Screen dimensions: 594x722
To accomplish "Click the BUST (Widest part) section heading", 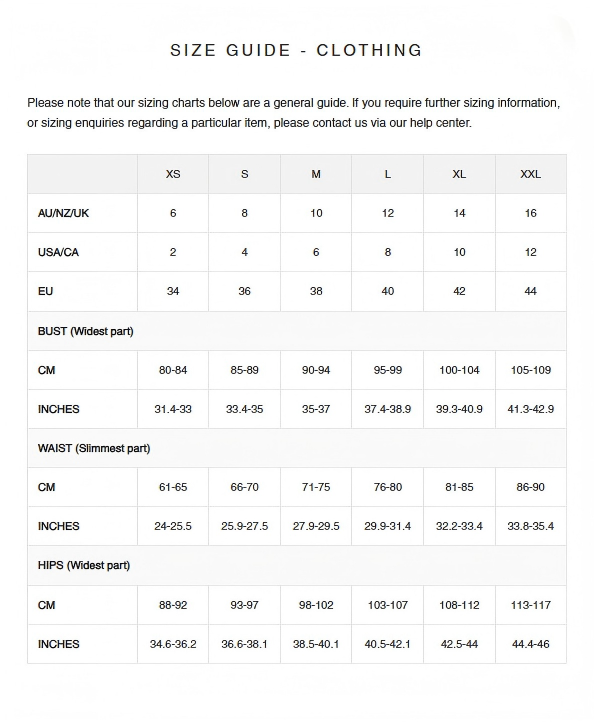I will tap(86, 331).
